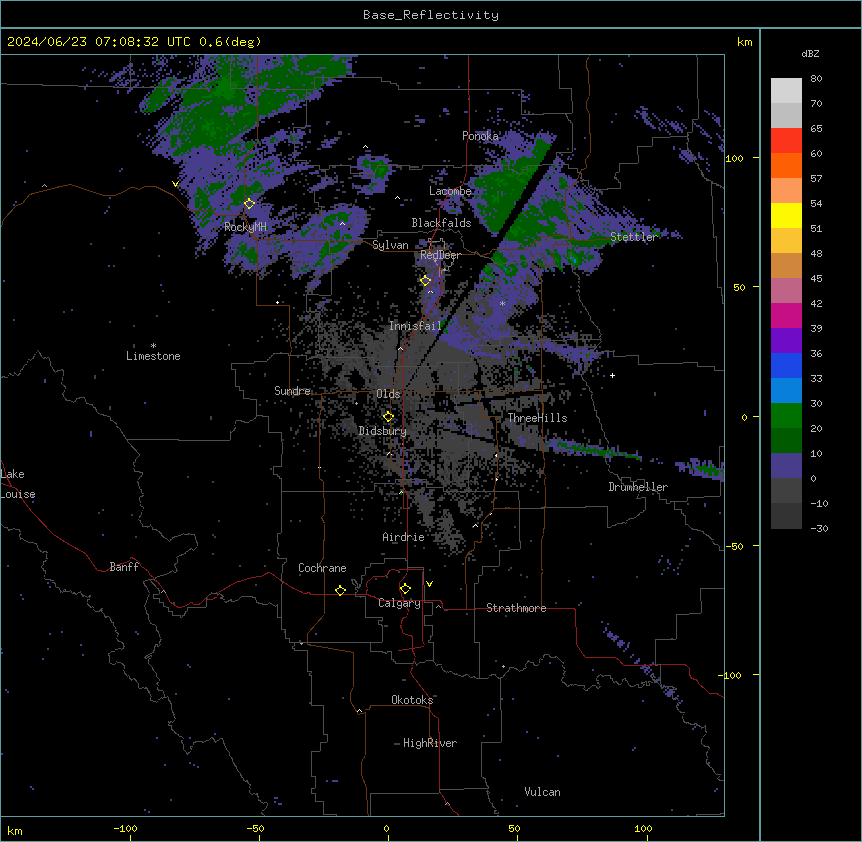862x842 pixels.
Task: Click the Base_Reflectivity title
Action: tap(431, 15)
